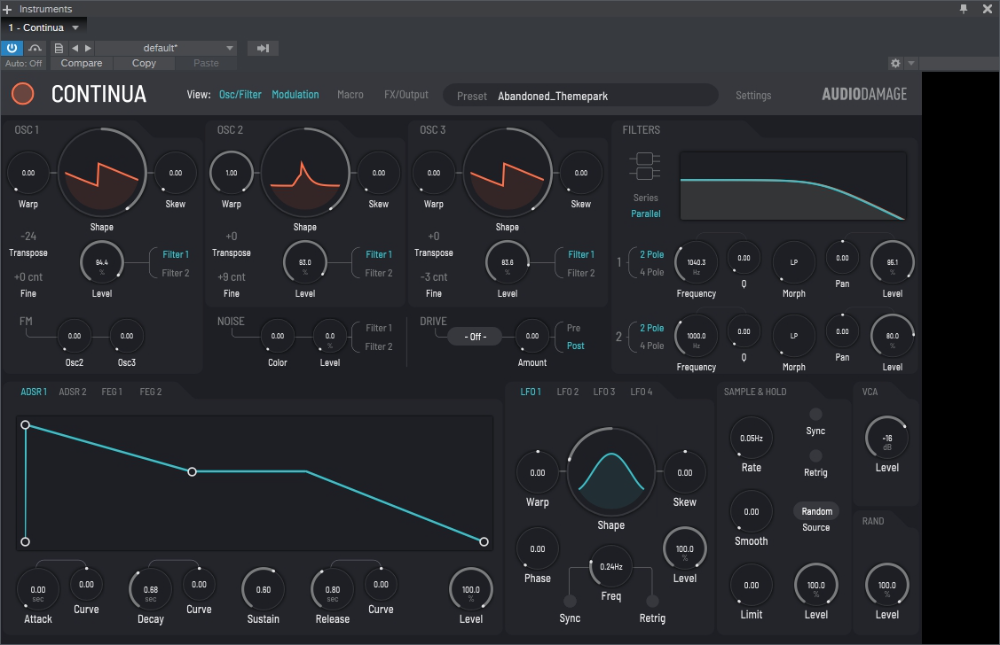
Task: Open the Drive type dropdown showing Off
Action: point(475,336)
